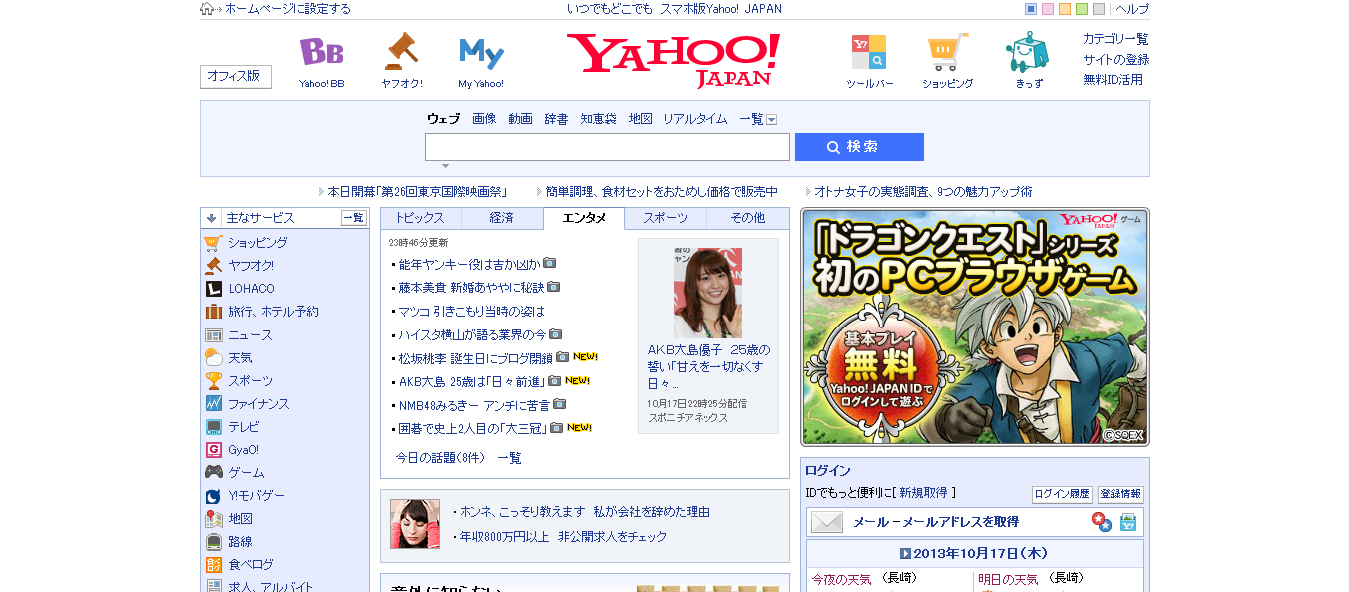Click the Y!モバゲー icon
Image resolution: width=1349 pixels, height=592 pixels.
213,496
